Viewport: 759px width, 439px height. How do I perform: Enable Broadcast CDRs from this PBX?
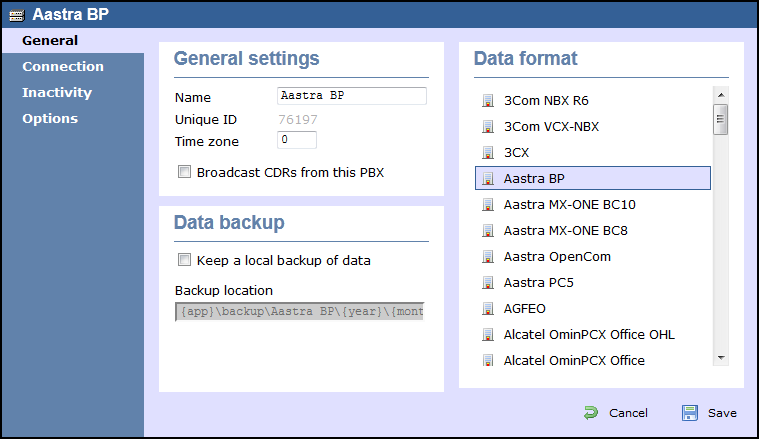[184, 172]
